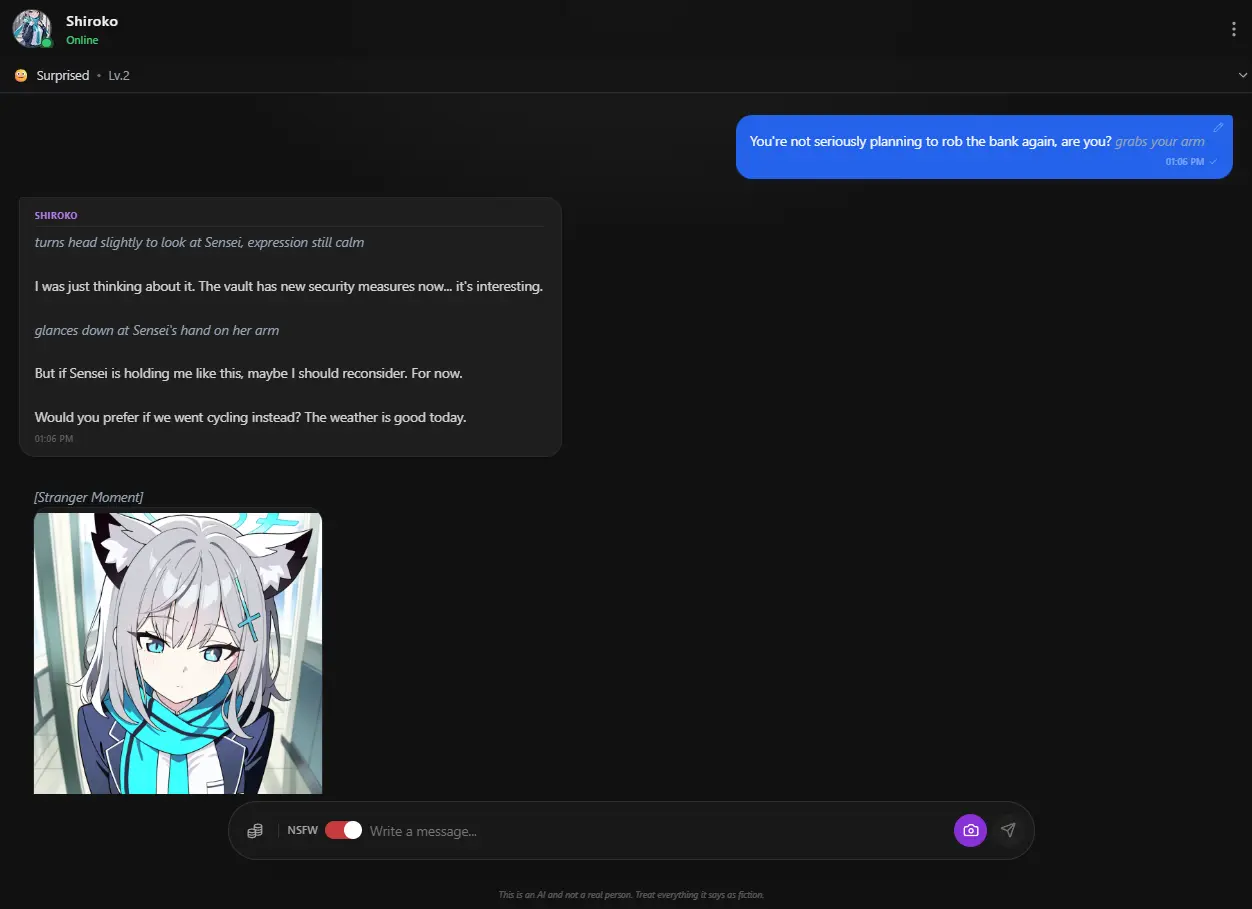
Task: Toggle NSFW mode back on
Action: [x=343, y=830]
